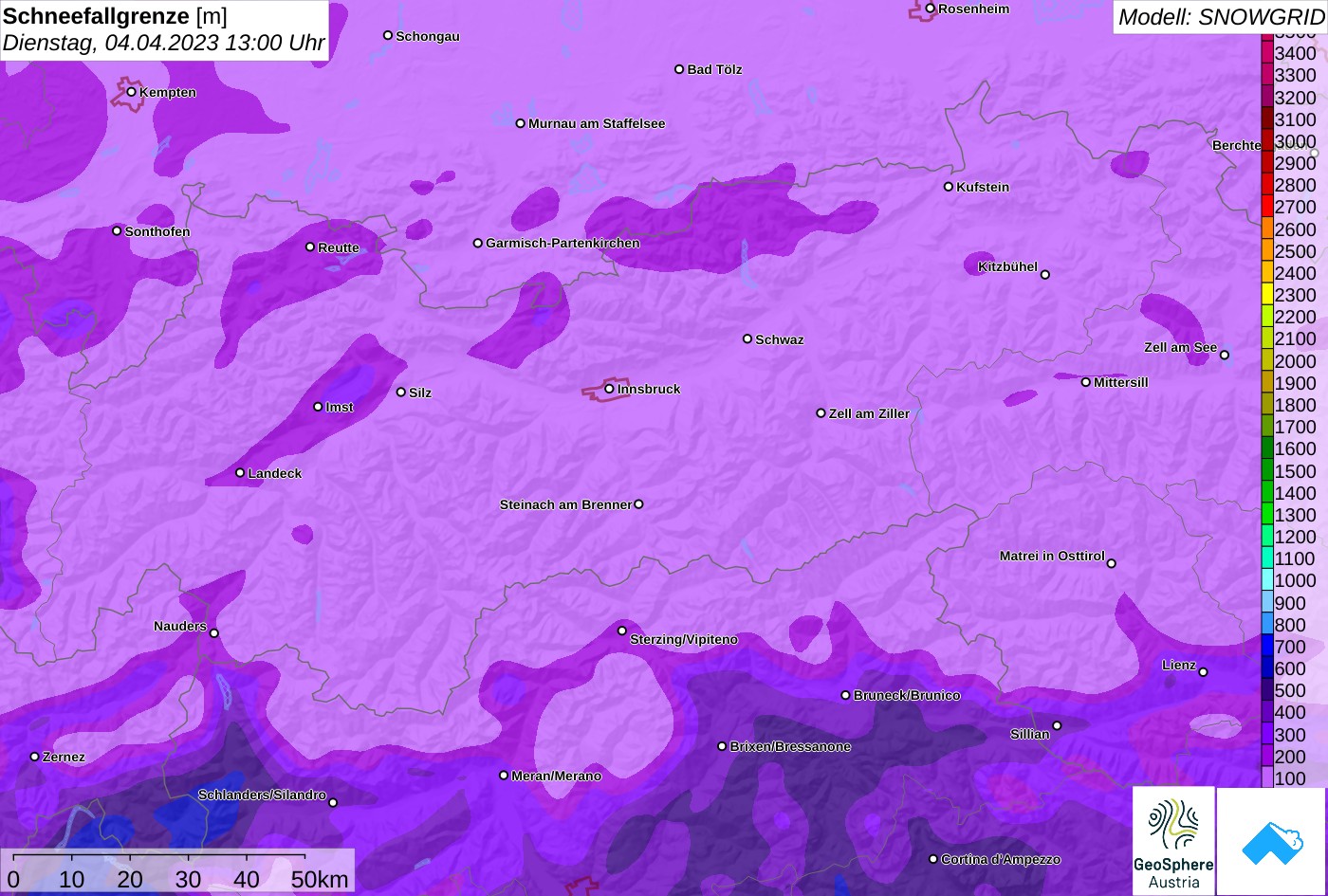This screenshot has width=1328, height=896.
Task: Click the Matrei in Osttirol marker dot
Action: point(1111,563)
